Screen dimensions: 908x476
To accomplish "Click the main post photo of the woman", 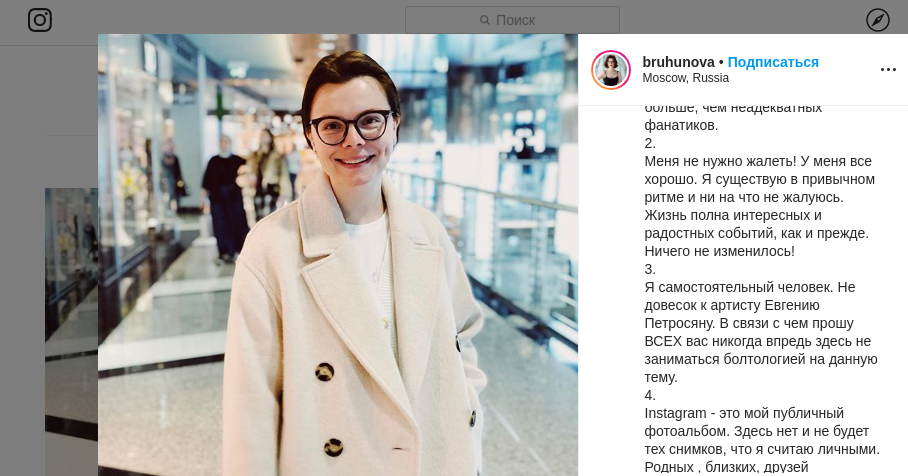I will tap(338, 255).
